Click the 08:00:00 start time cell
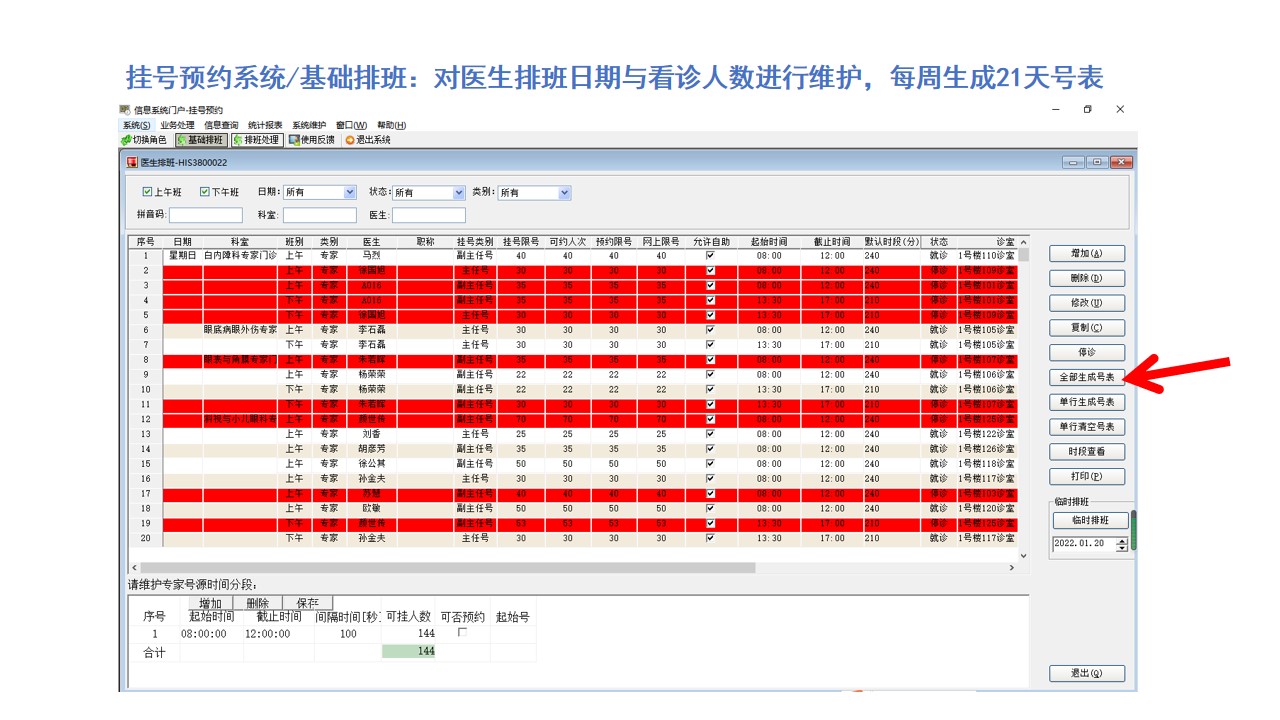Screen dimensions: 1280x720 coord(212,634)
